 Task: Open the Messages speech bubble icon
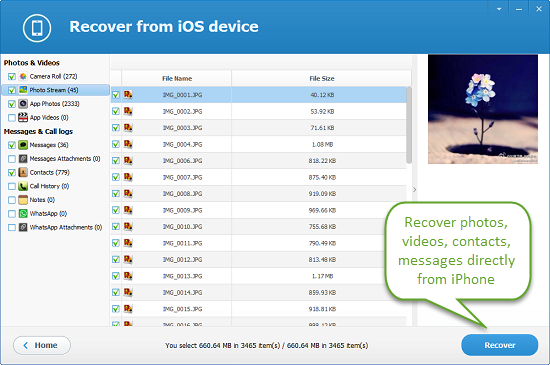point(23,145)
